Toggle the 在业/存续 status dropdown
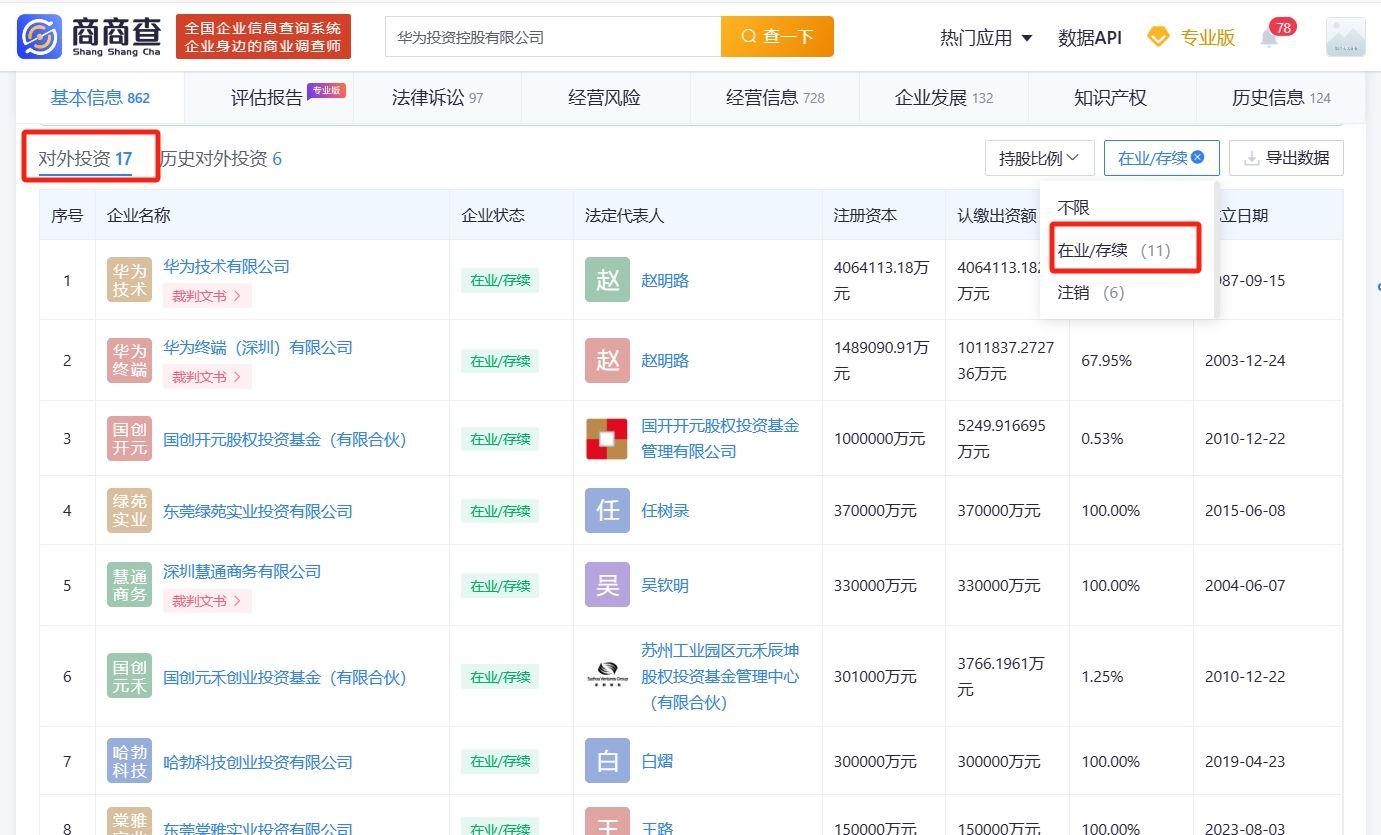 [x=1161, y=158]
